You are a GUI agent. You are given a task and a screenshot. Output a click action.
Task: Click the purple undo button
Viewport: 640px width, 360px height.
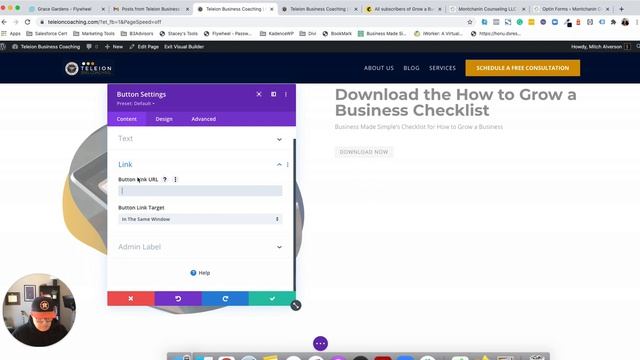pos(178,299)
